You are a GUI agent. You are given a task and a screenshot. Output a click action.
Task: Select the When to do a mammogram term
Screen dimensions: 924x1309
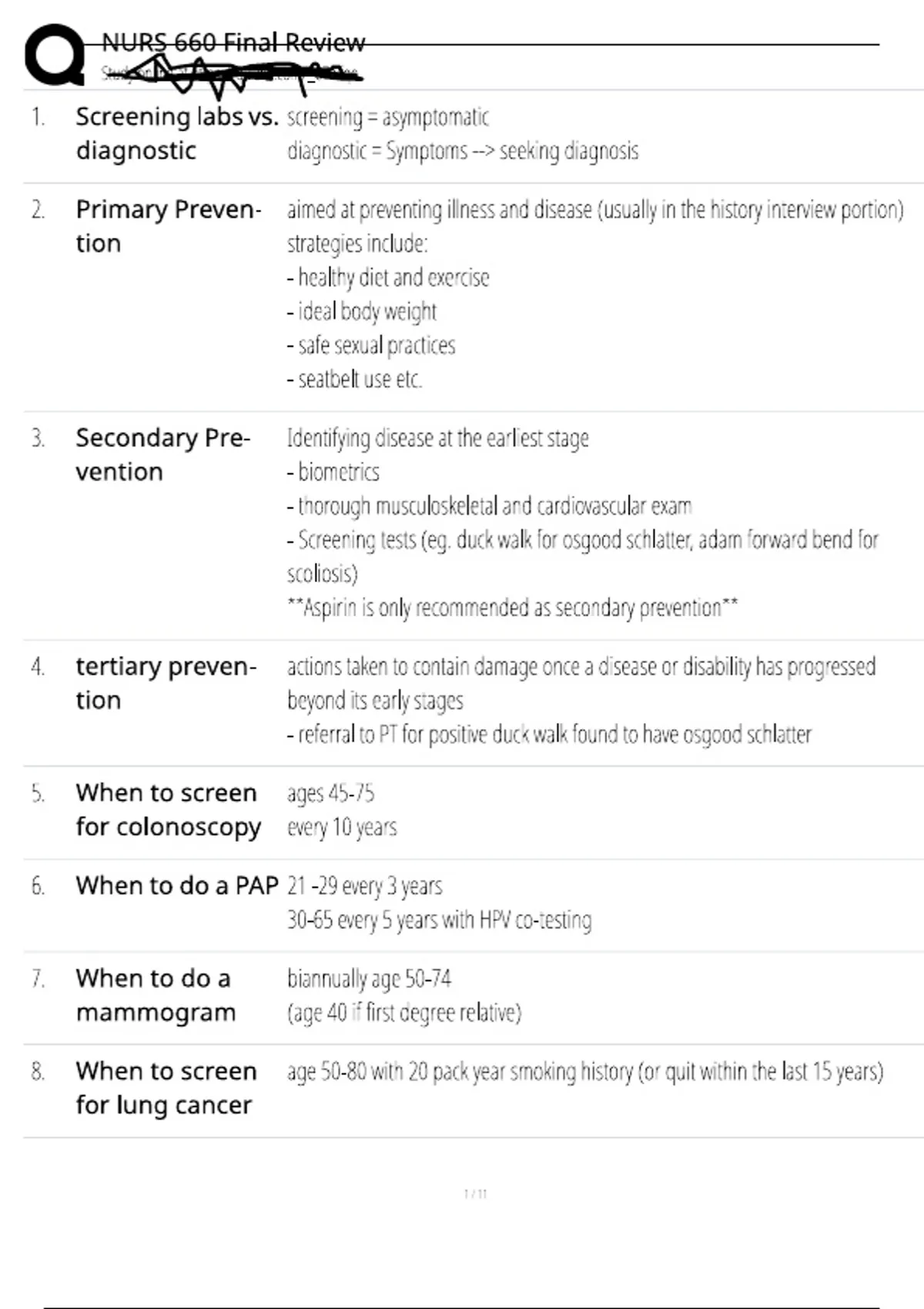pos(156,995)
